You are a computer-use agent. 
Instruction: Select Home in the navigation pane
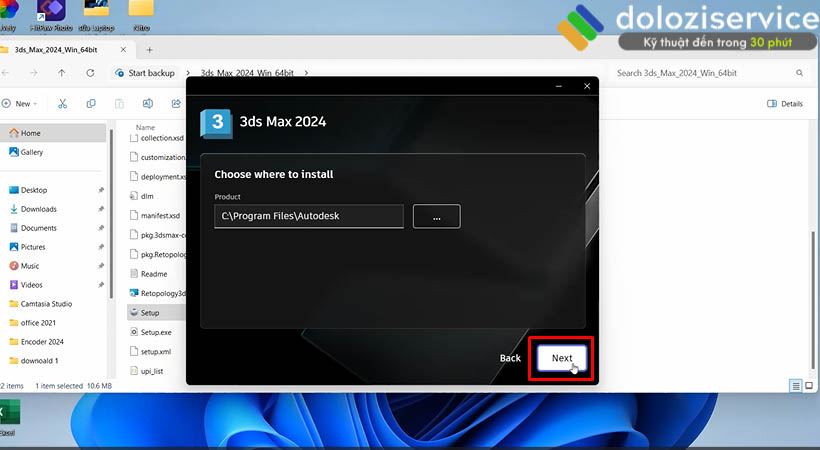click(30, 133)
